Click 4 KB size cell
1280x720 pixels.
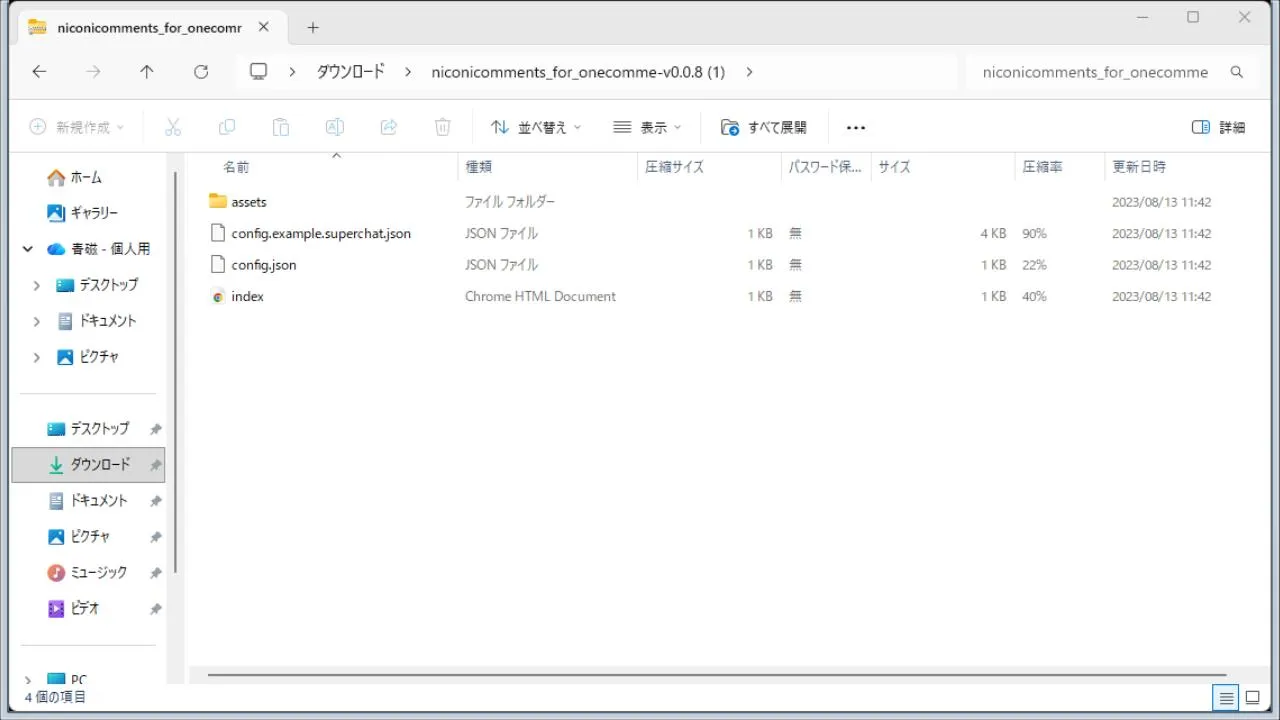tap(993, 233)
